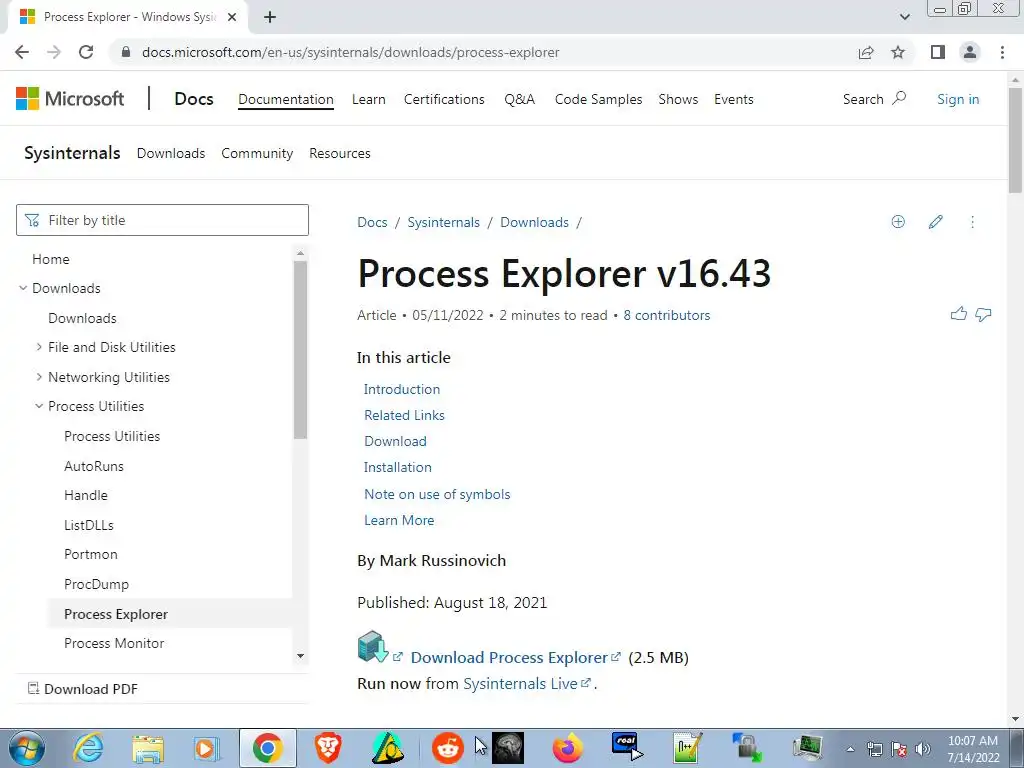This screenshot has height=768, width=1024.
Task: Go to Q&A in the top nav
Action: coord(519,99)
